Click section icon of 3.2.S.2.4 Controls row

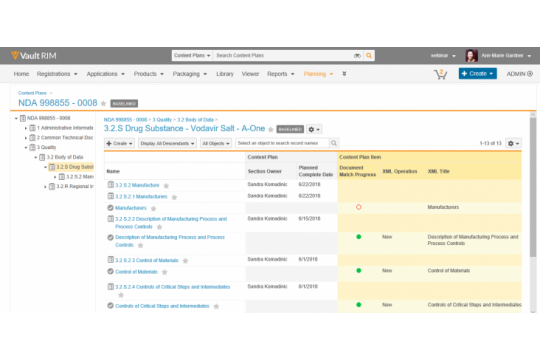click(111, 286)
